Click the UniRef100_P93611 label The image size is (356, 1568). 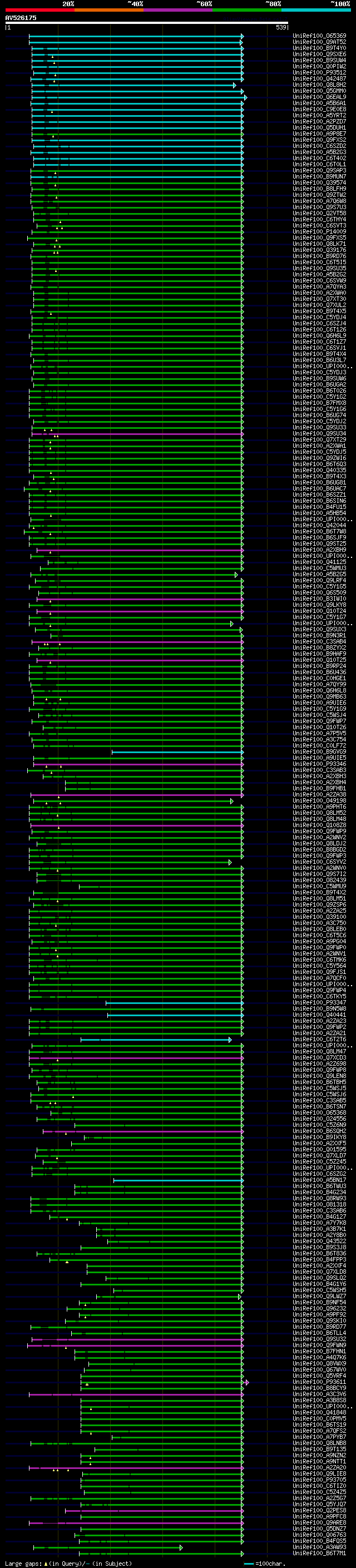[x=319, y=1382]
